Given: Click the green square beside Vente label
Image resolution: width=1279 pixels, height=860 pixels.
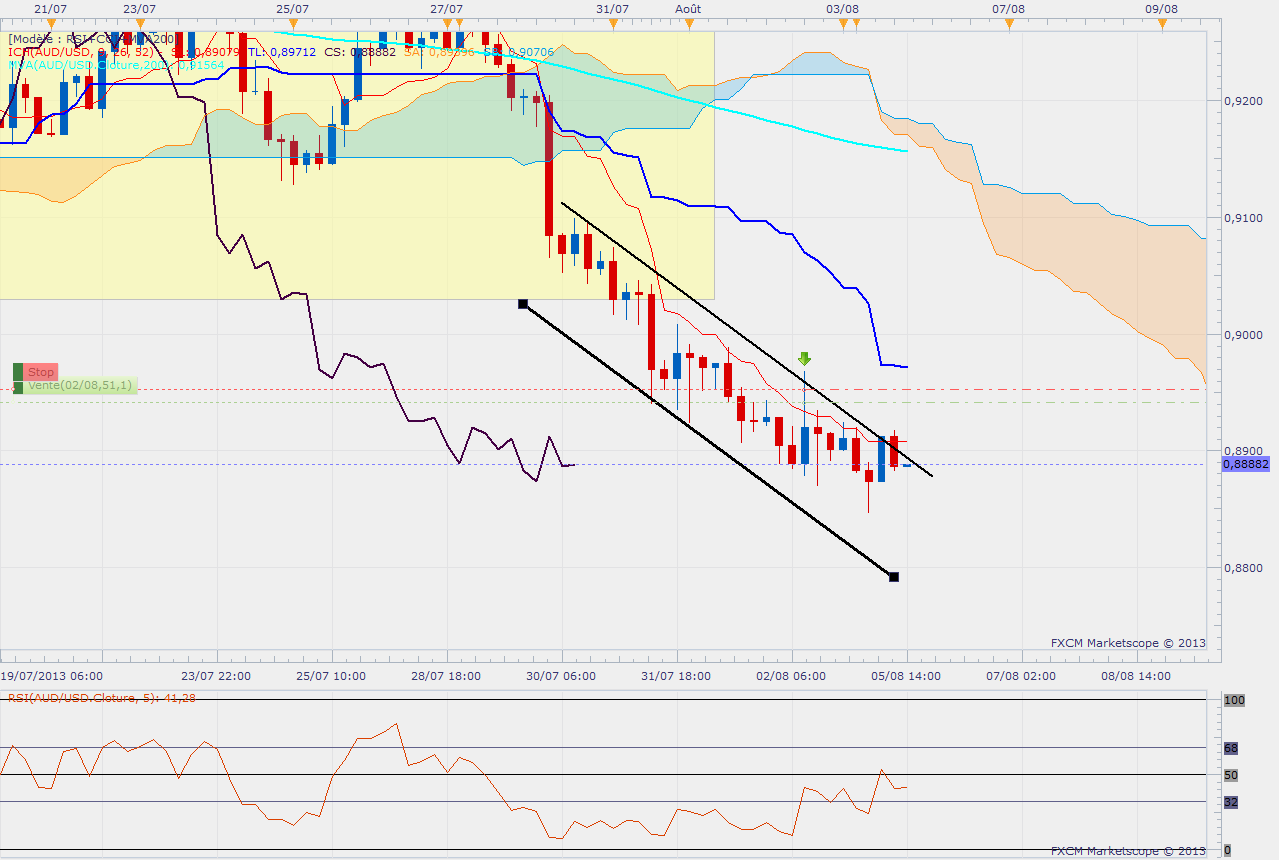Looking at the screenshot, I should 18,386.
